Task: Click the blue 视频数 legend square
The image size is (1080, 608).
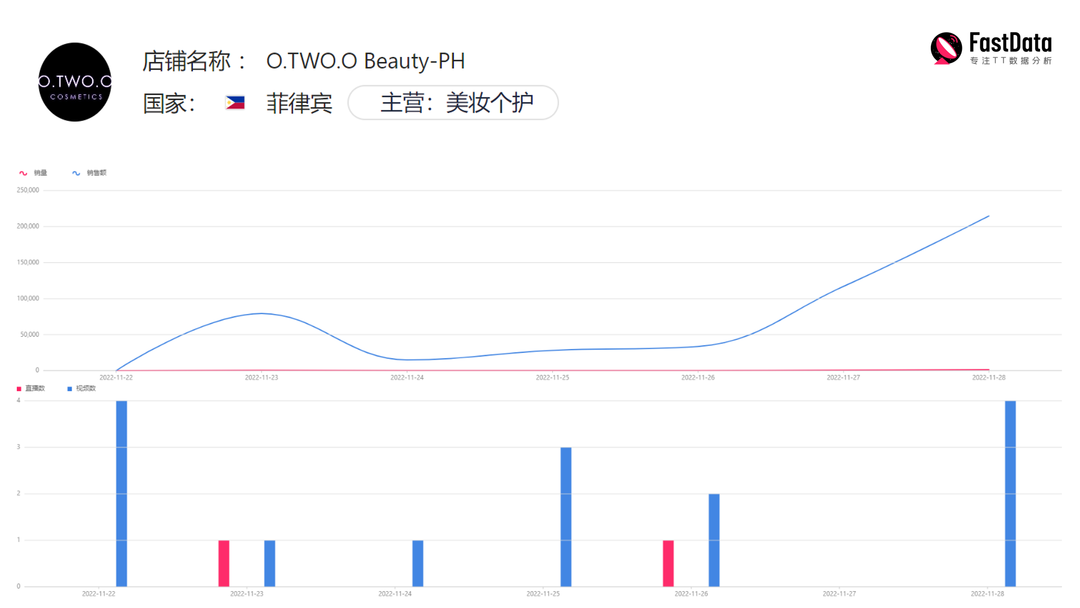Action: [70, 389]
